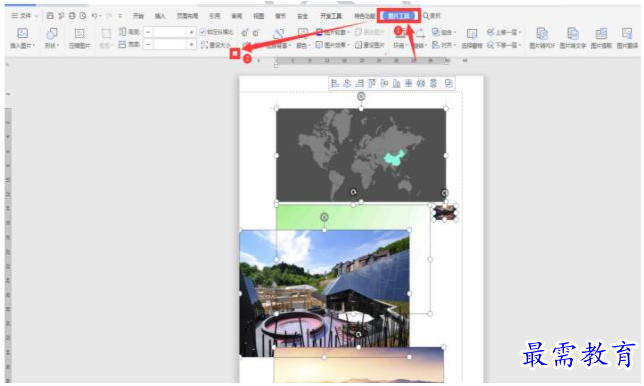644x386 pixels.
Task: Select the Compress Picture tool
Action: [x=79, y=38]
